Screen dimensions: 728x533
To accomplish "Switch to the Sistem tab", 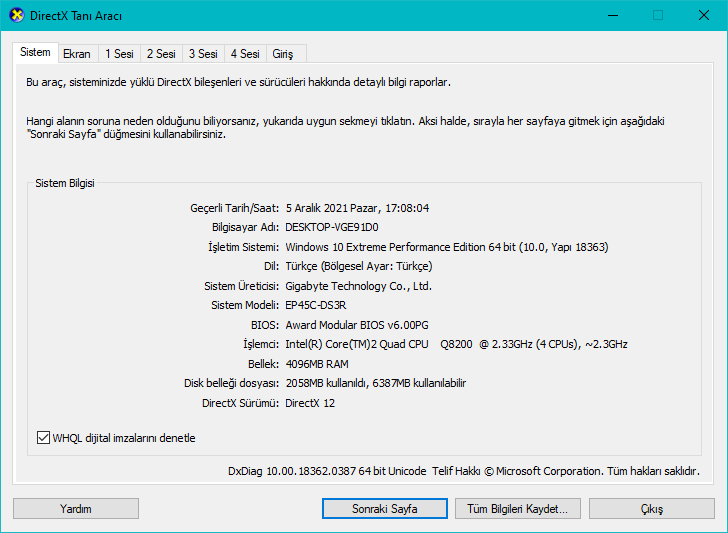I will click(x=35, y=52).
